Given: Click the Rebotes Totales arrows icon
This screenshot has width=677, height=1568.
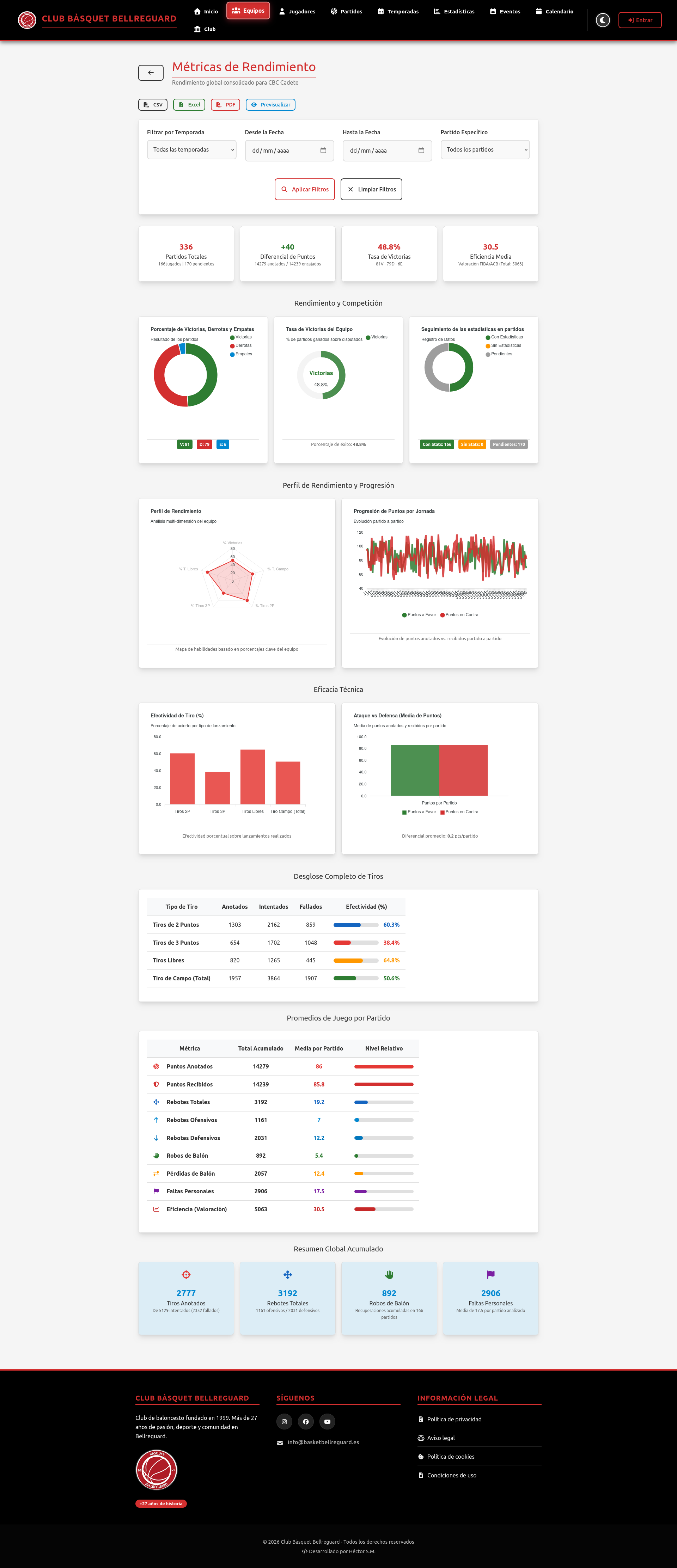Looking at the screenshot, I should [x=156, y=1102].
